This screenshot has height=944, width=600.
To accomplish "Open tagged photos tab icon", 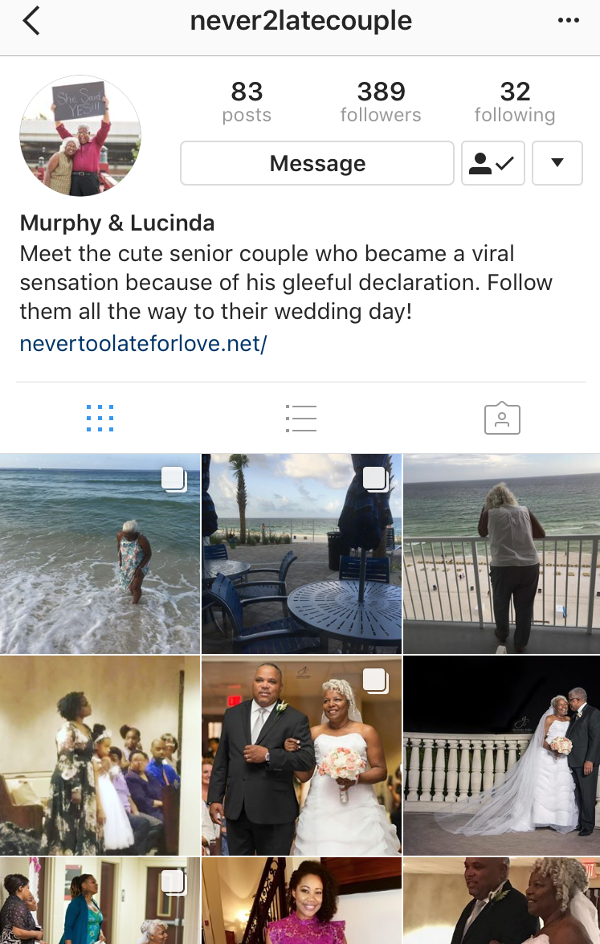I will point(502,418).
